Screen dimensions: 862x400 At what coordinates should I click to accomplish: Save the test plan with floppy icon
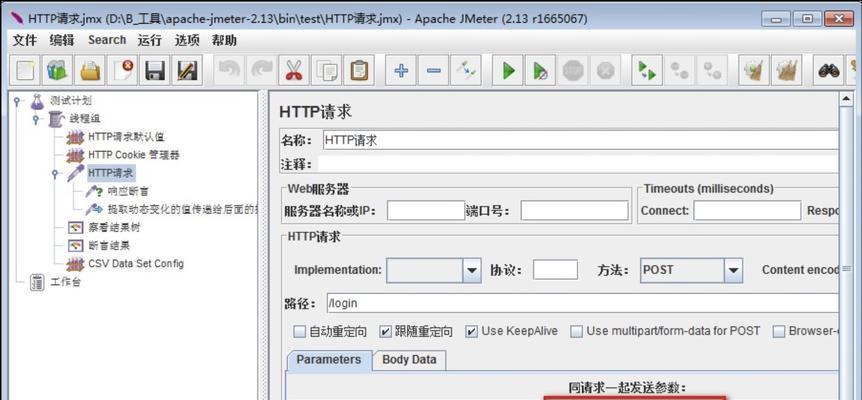(154, 70)
